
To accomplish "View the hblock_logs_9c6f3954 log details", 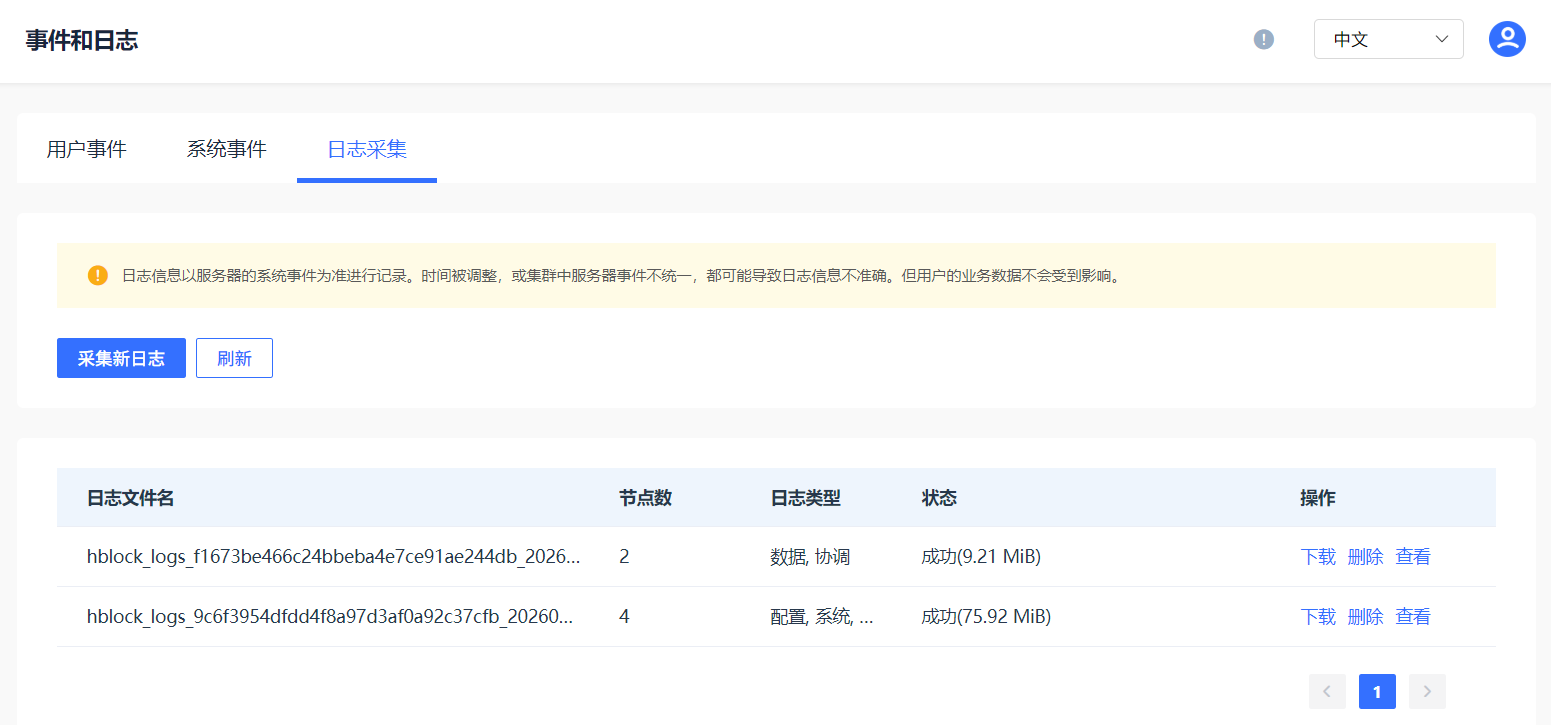I will pos(1412,617).
